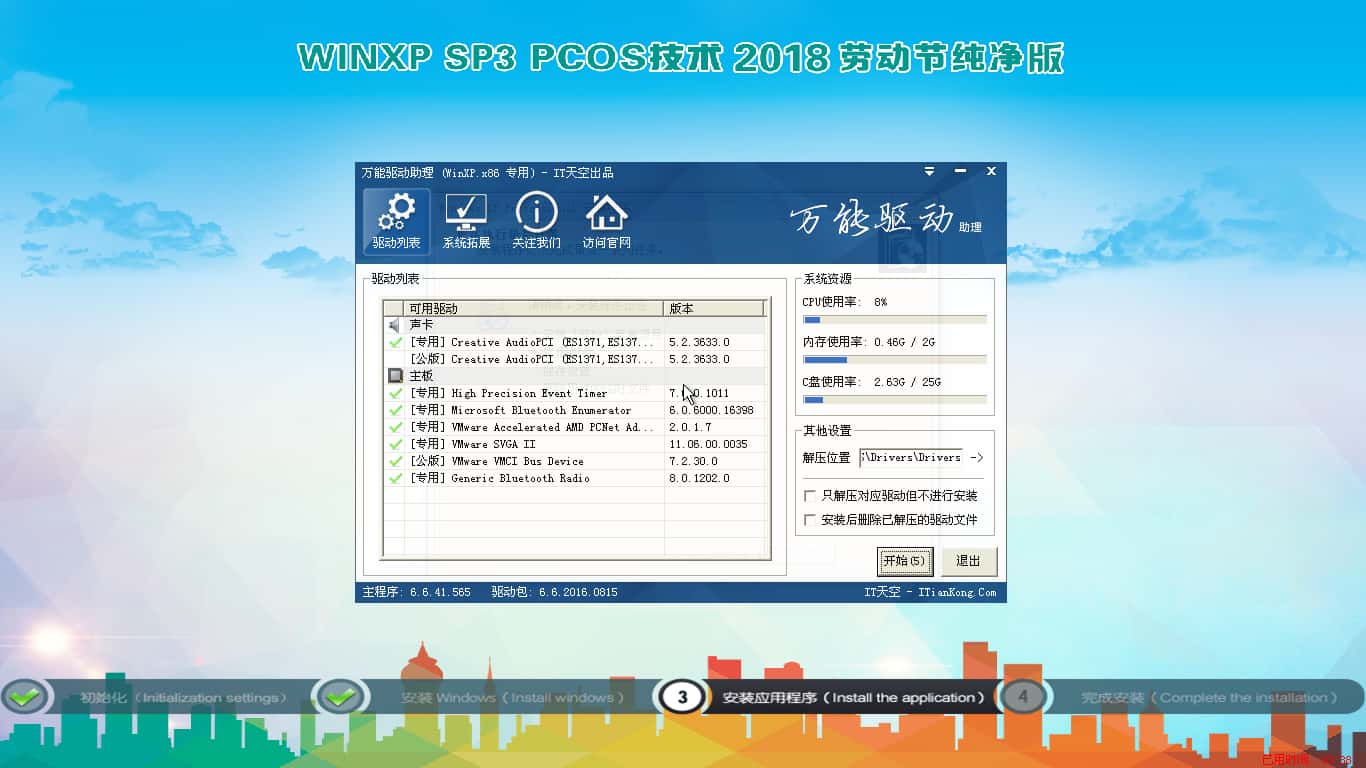Click the 驱动包: 6.6.2016.0815 status text
Image resolution: width=1366 pixels, height=768 pixels.
pos(554,592)
